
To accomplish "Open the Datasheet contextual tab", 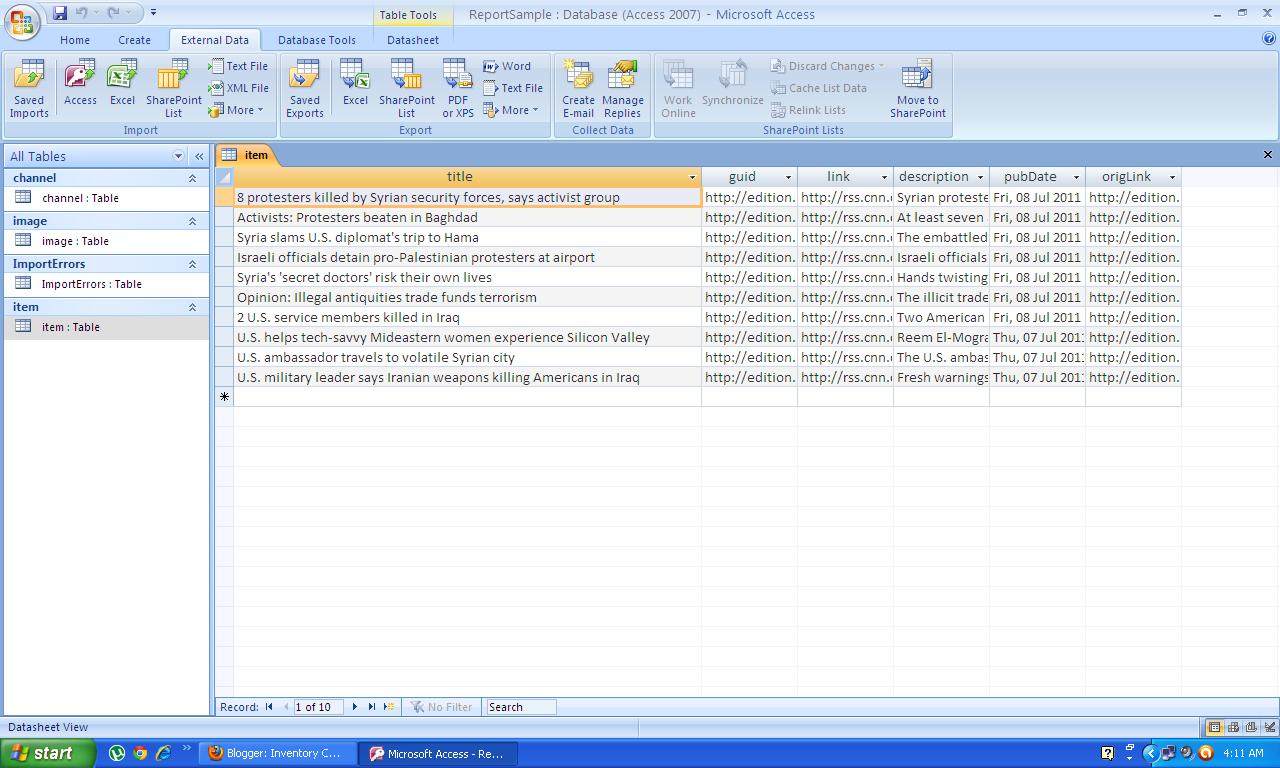I will tap(412, 40).
